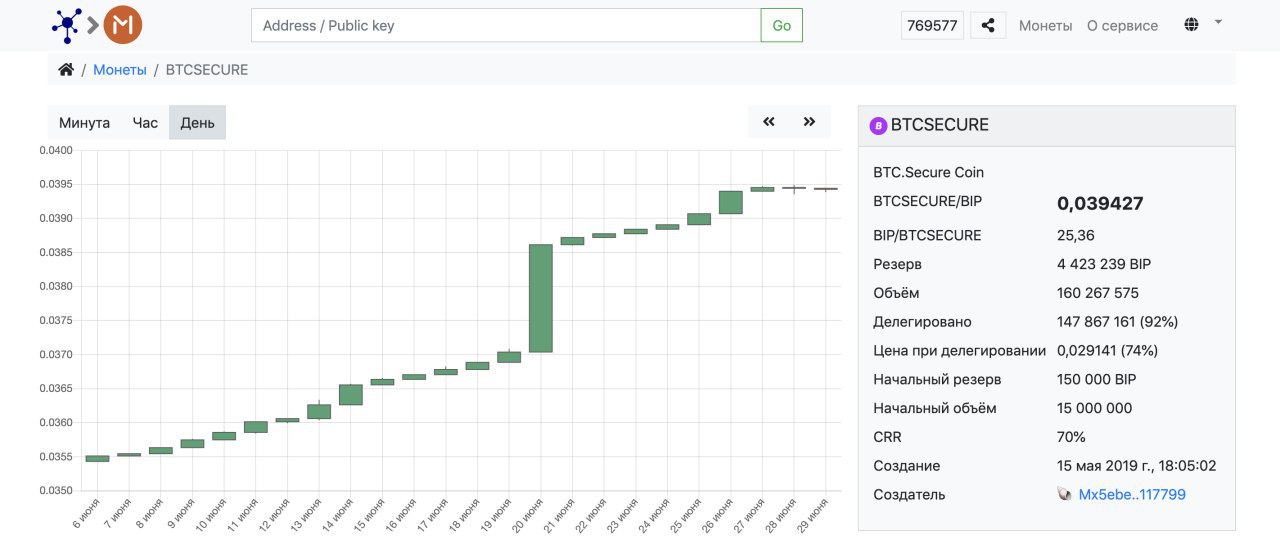The height and width of the screenshot is (549, 1280).
Task: Expand the language dropdown arrow
Action: pyautogui.click(x=1218, y=21)
